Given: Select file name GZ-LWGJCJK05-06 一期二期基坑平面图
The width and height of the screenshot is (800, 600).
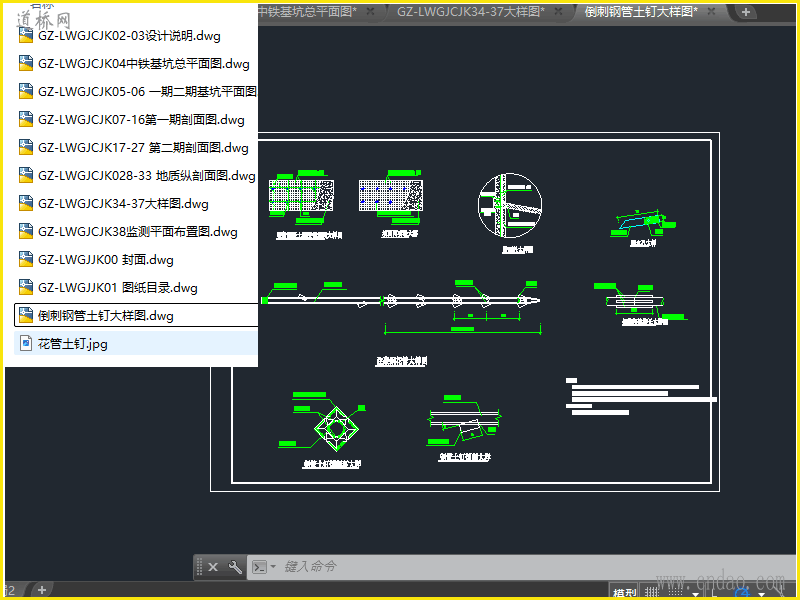Looking at the screenshot, I should 147,92.
